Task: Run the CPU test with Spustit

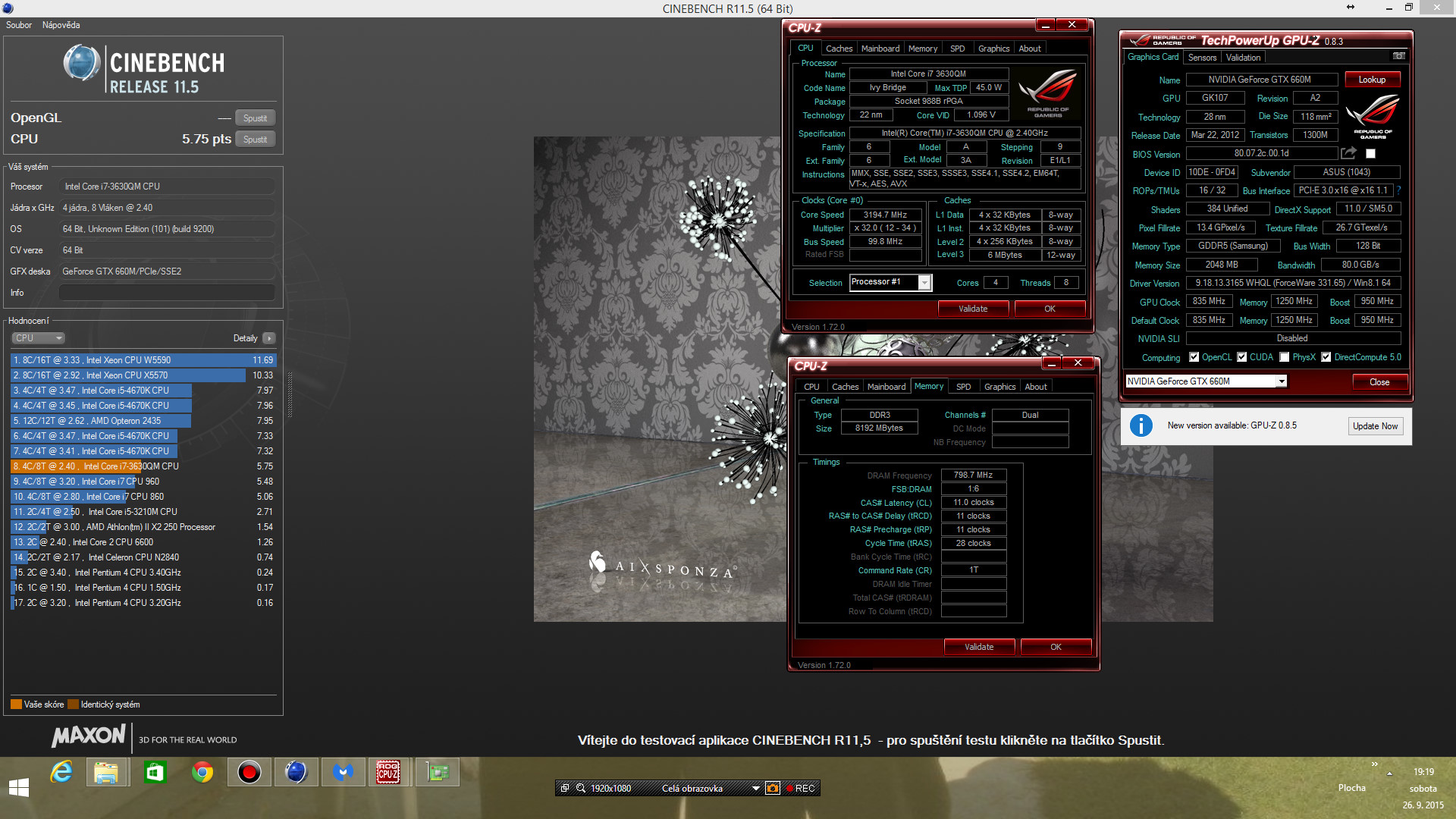Action: click(255, 140)
